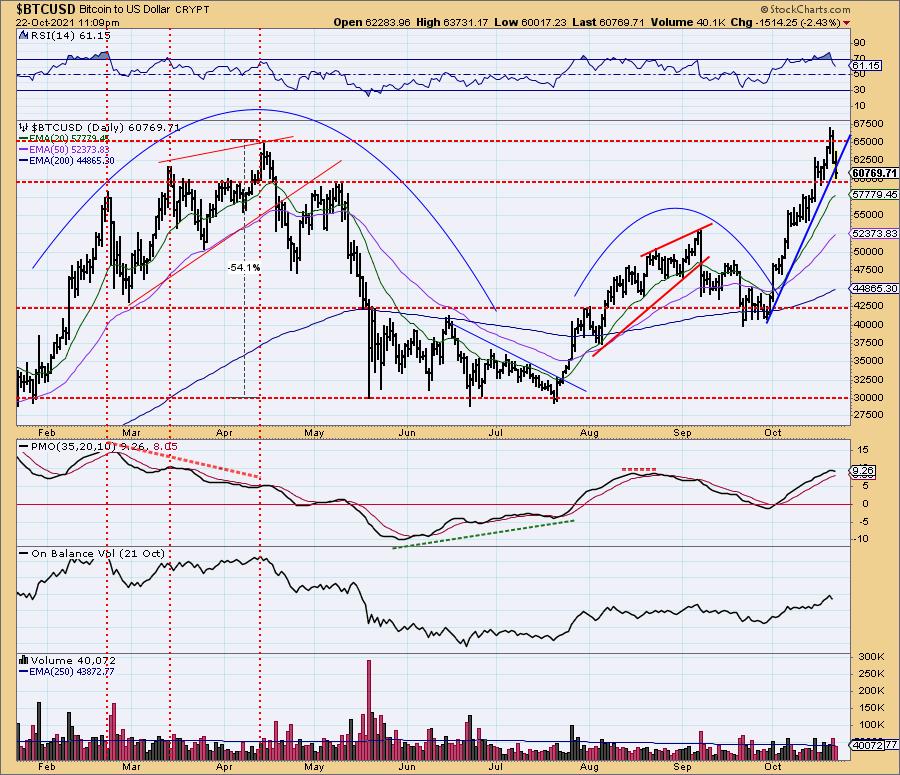
Task: Click the 40072 volume value tag
Action: tap(869, 745)
